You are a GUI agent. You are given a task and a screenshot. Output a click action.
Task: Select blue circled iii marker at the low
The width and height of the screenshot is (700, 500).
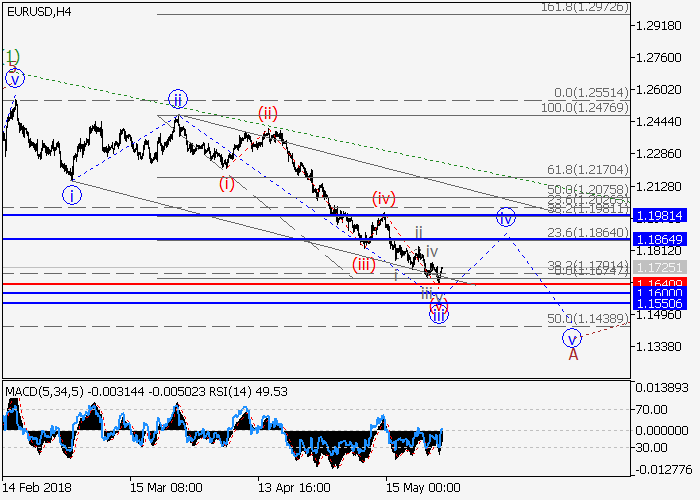pos(439,314)
